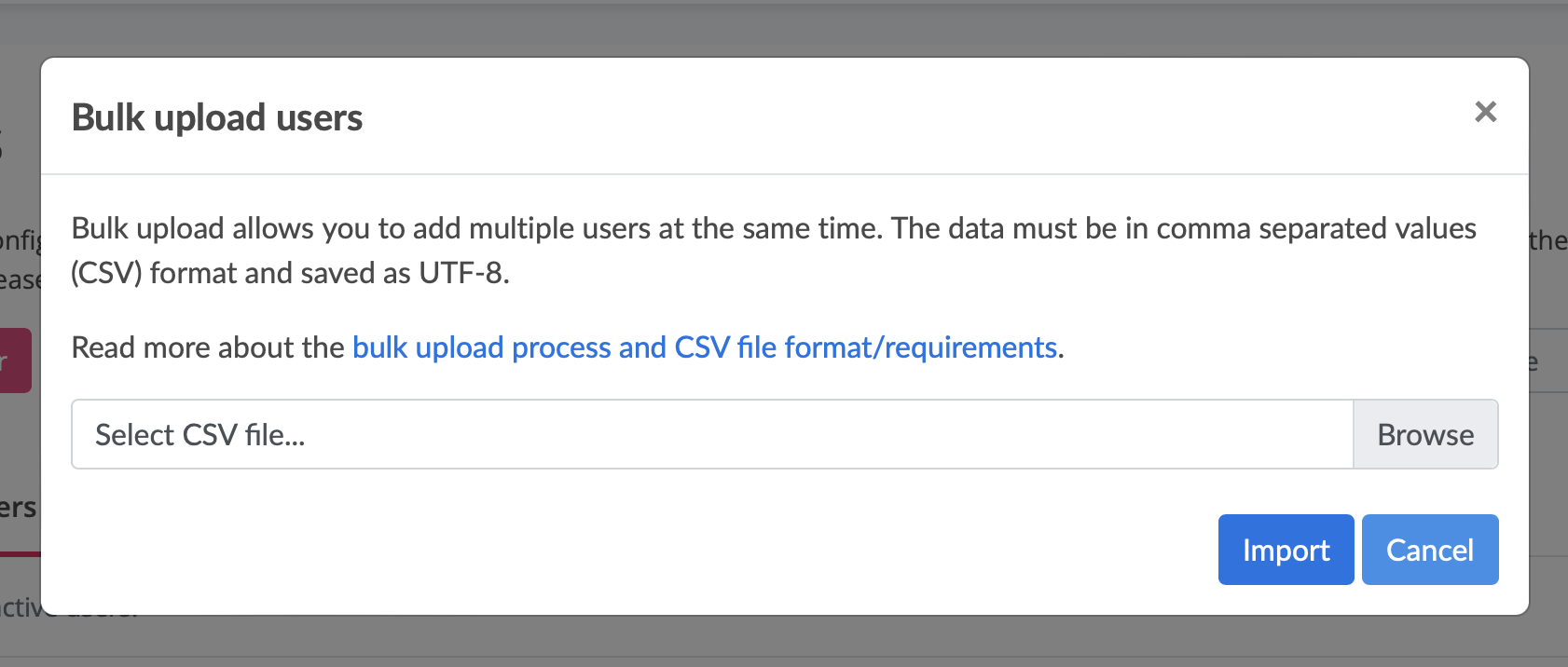Open the bulk upload process and CSV requirements link

coord(704,347)
